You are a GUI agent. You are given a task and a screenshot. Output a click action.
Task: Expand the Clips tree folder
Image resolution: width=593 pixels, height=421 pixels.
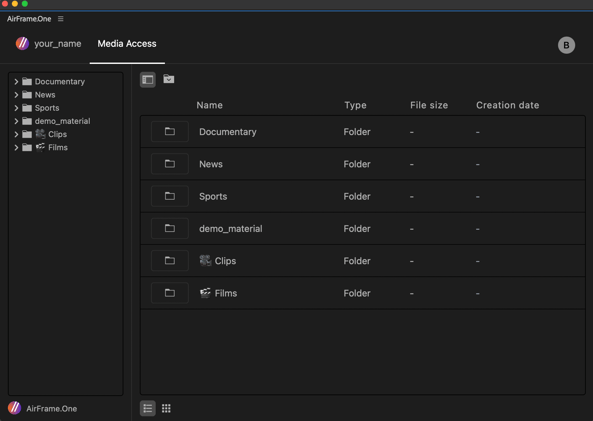16,134
